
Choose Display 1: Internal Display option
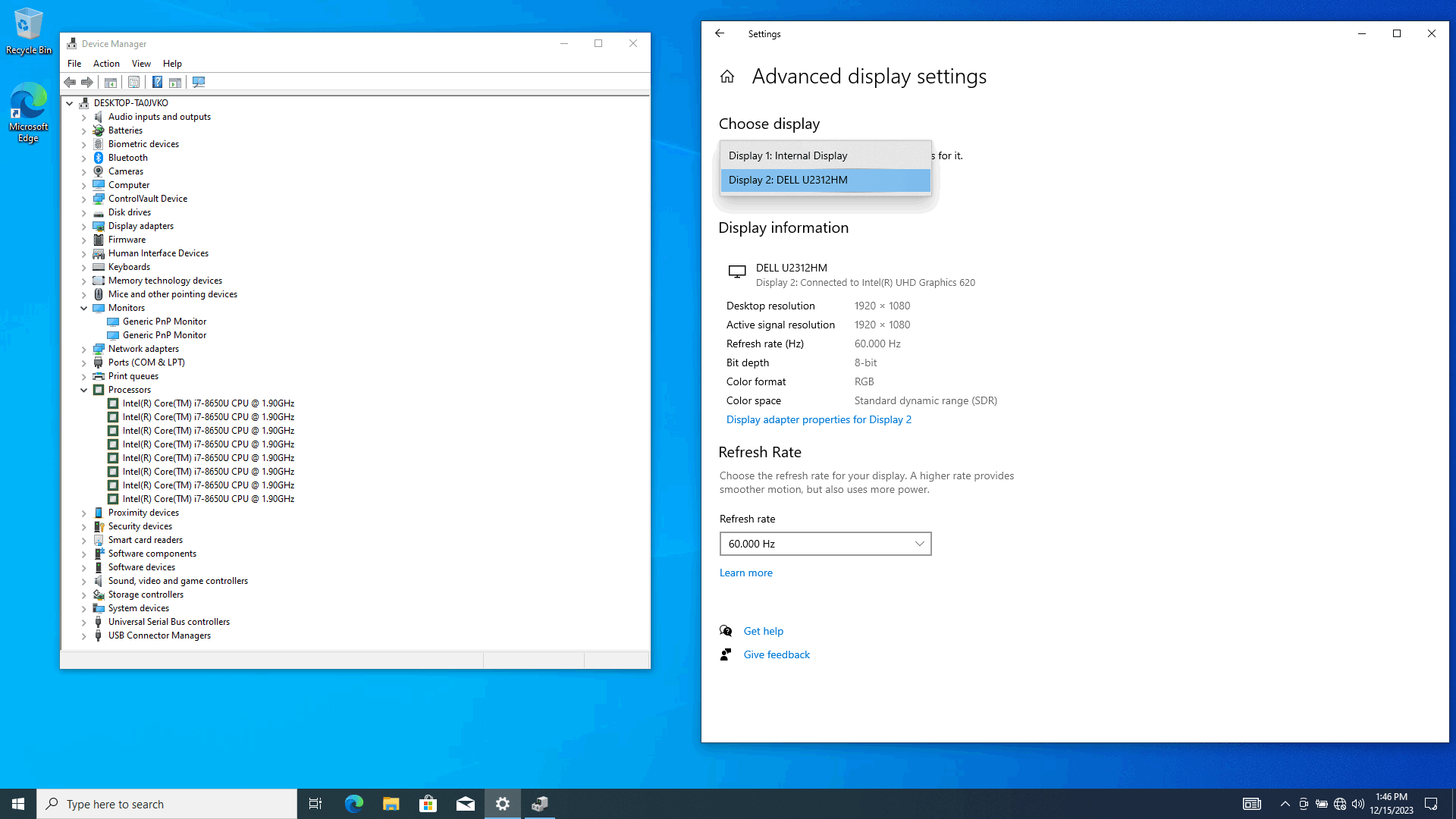coord(825,155)
